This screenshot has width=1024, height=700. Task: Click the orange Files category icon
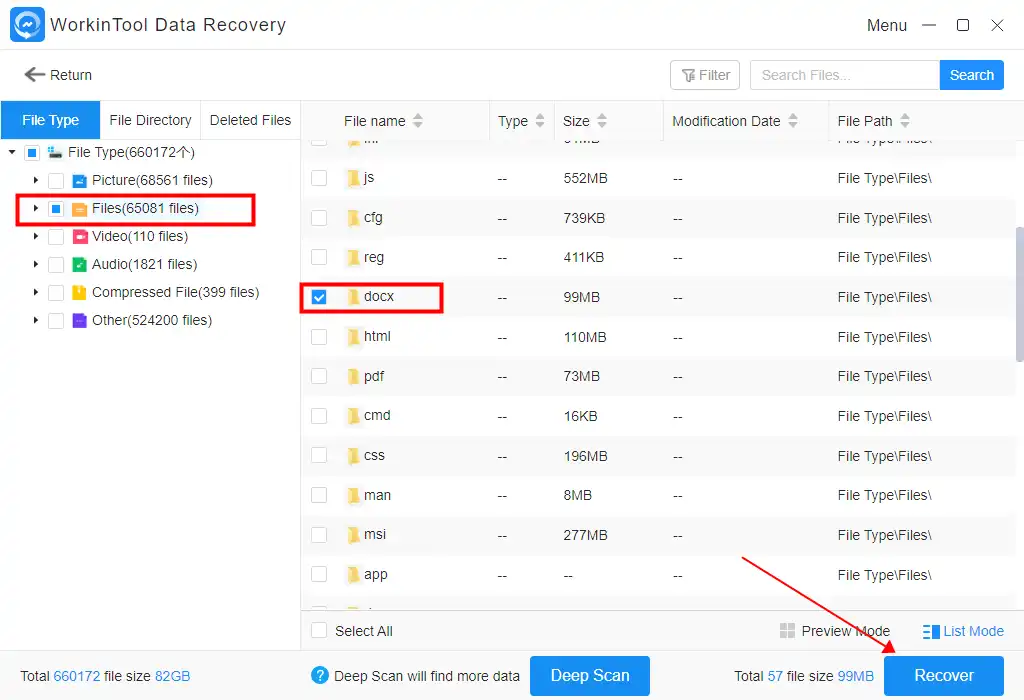tap(80, 209)
